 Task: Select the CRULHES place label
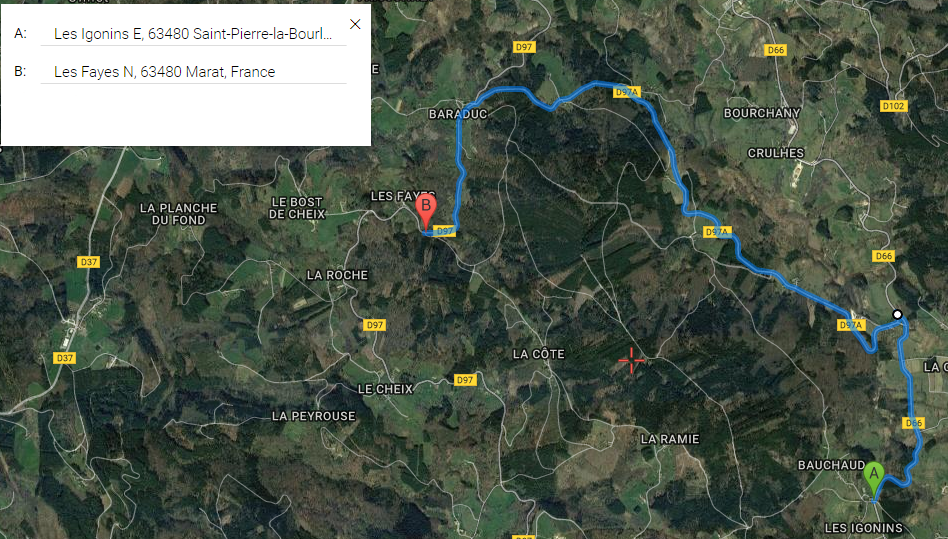776,153
